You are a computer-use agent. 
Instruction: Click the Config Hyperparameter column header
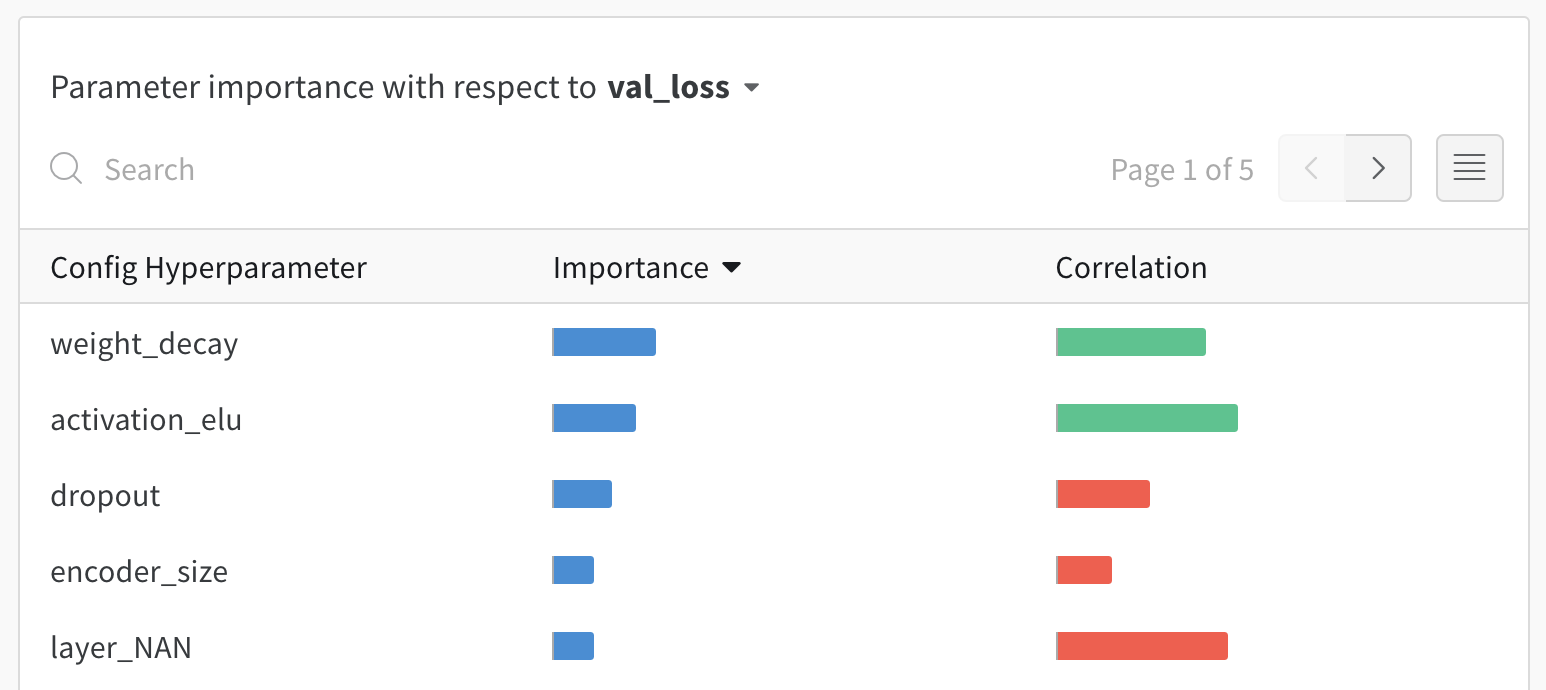point(209,267)
